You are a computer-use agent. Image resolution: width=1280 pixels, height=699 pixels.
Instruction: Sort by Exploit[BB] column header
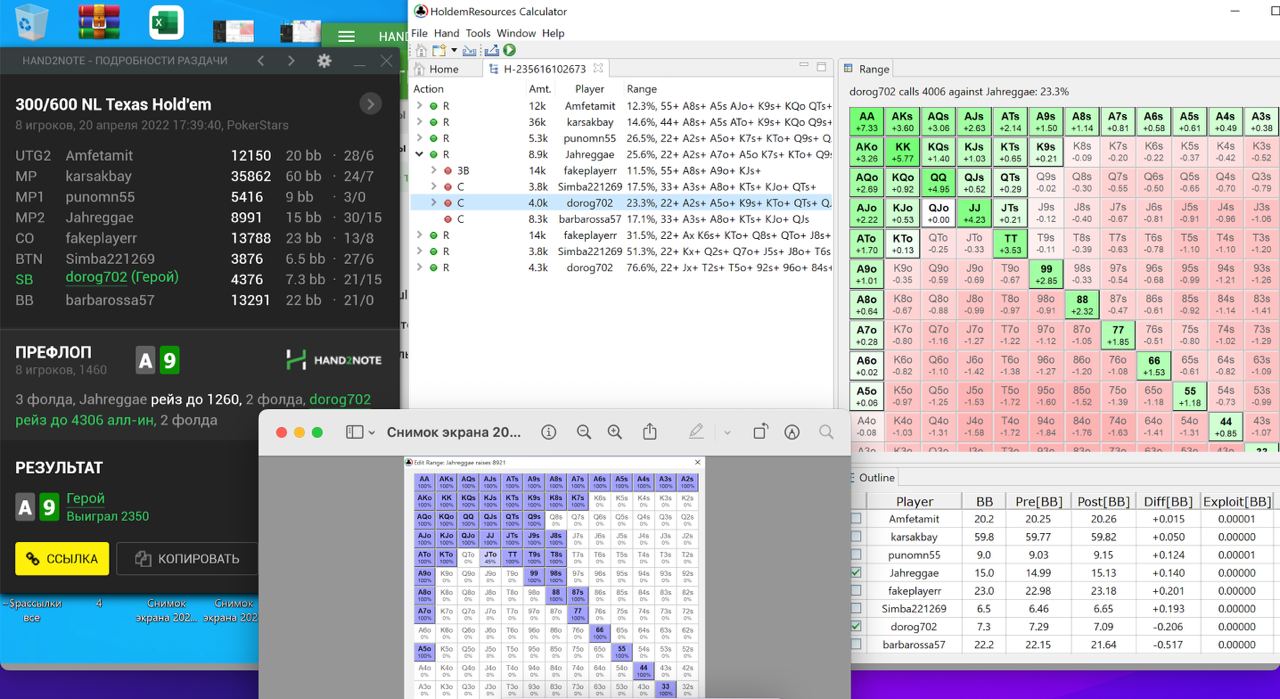tap(1237, 502)
